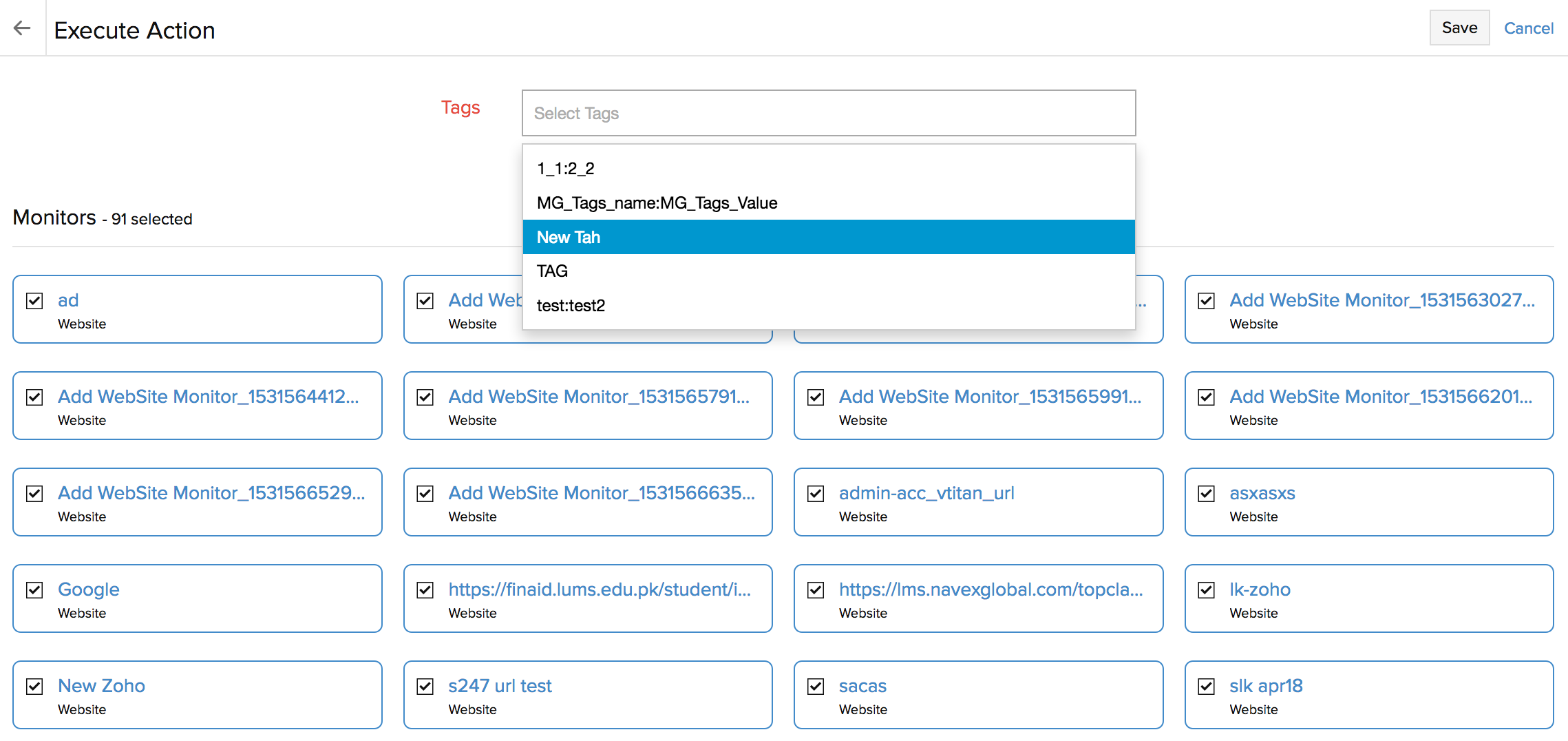The height and width of the screenshot is (741, 1568).
Task: Choose the test:test2 tag entry
Action: (x=571, y=306)
